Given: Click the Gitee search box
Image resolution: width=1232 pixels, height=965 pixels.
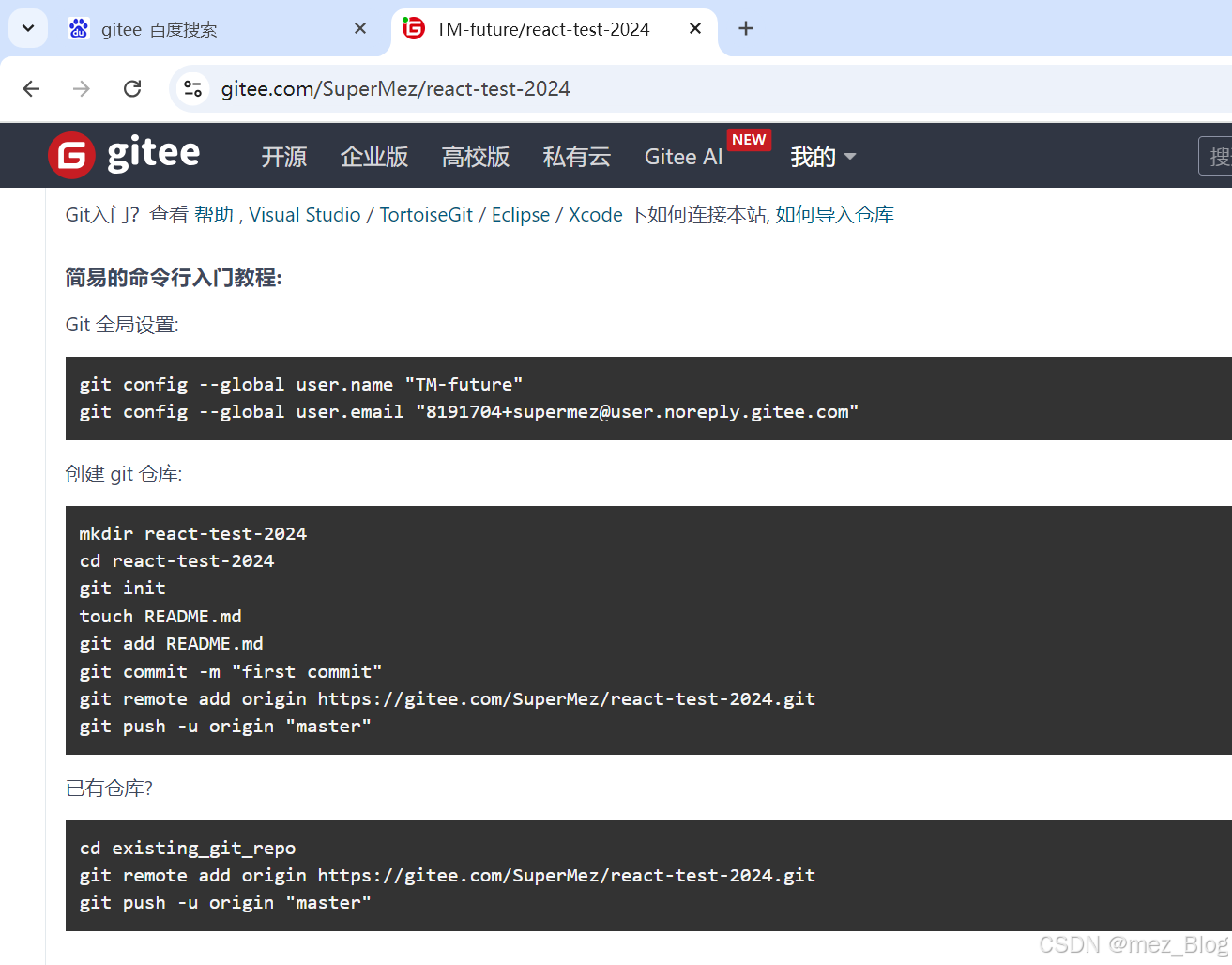Looking at the screenshot, I should click(x=1216, y=156).
